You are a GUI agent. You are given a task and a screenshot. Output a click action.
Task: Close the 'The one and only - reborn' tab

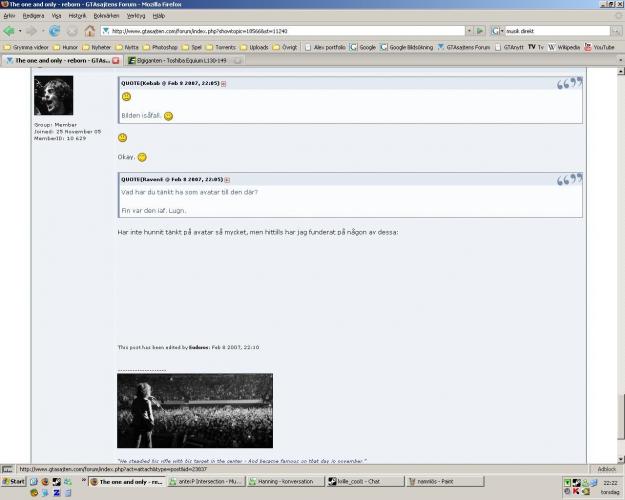[x=116, y=61]
